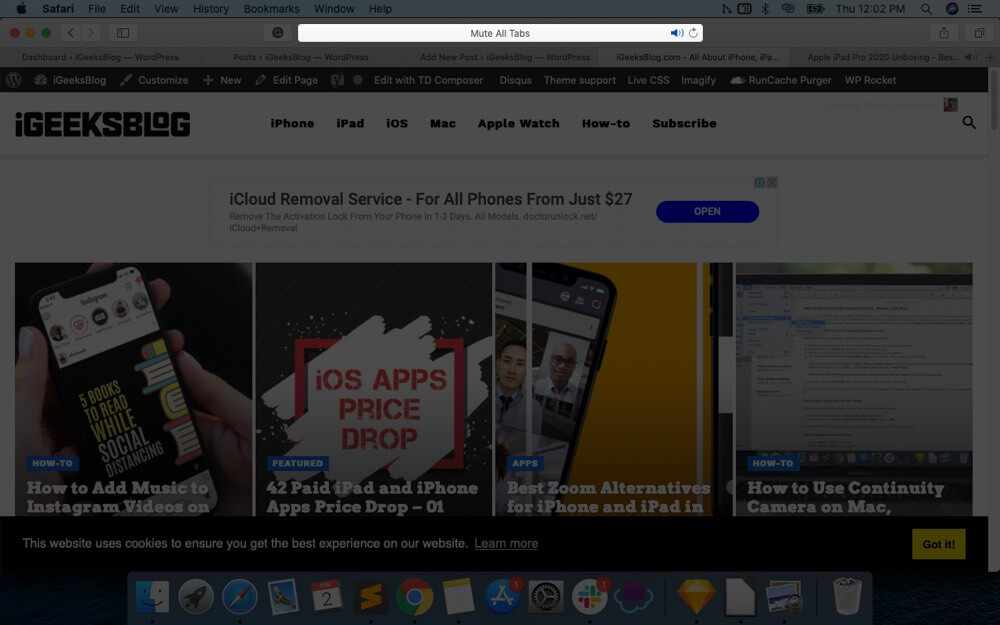Open the WordPress logo menu in admin bar
The height and width of the screenshot is (625, 1000).
tap(14, 80)
